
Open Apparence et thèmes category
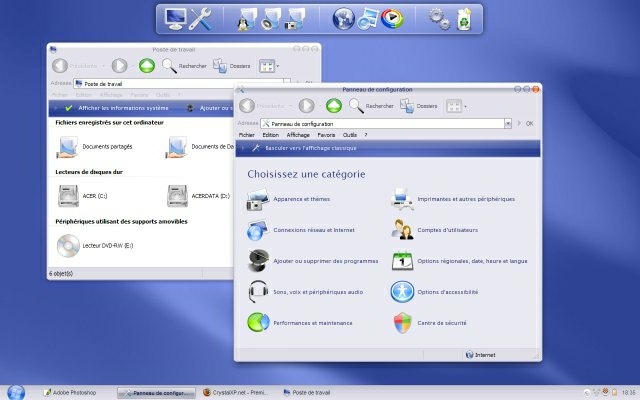(x=258, y=199)
